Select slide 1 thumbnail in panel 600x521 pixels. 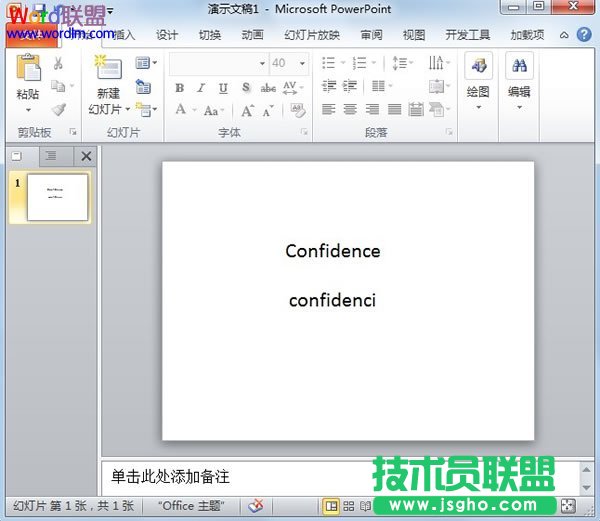click(57, 197)
